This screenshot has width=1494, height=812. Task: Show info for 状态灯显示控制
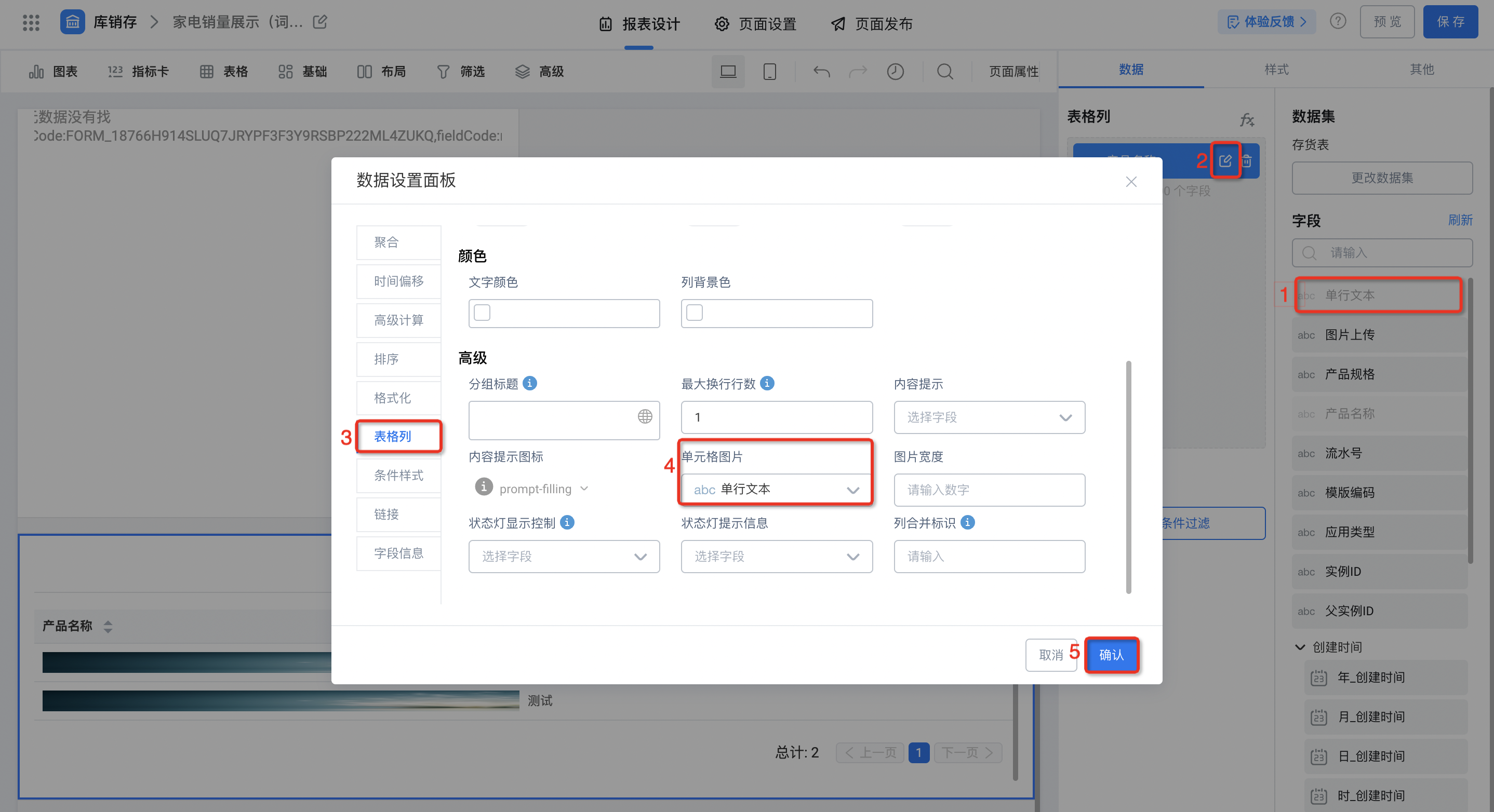567,522
